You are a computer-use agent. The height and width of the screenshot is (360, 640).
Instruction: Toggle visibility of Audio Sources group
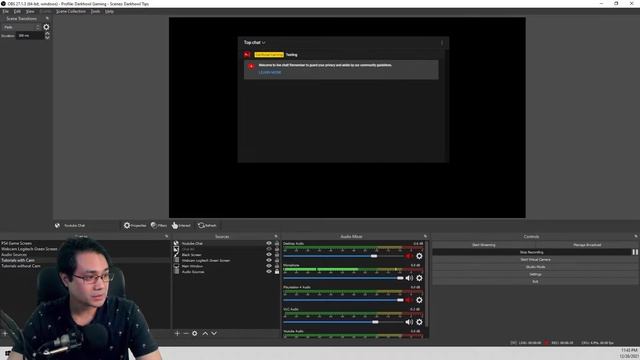coord(269,272)
